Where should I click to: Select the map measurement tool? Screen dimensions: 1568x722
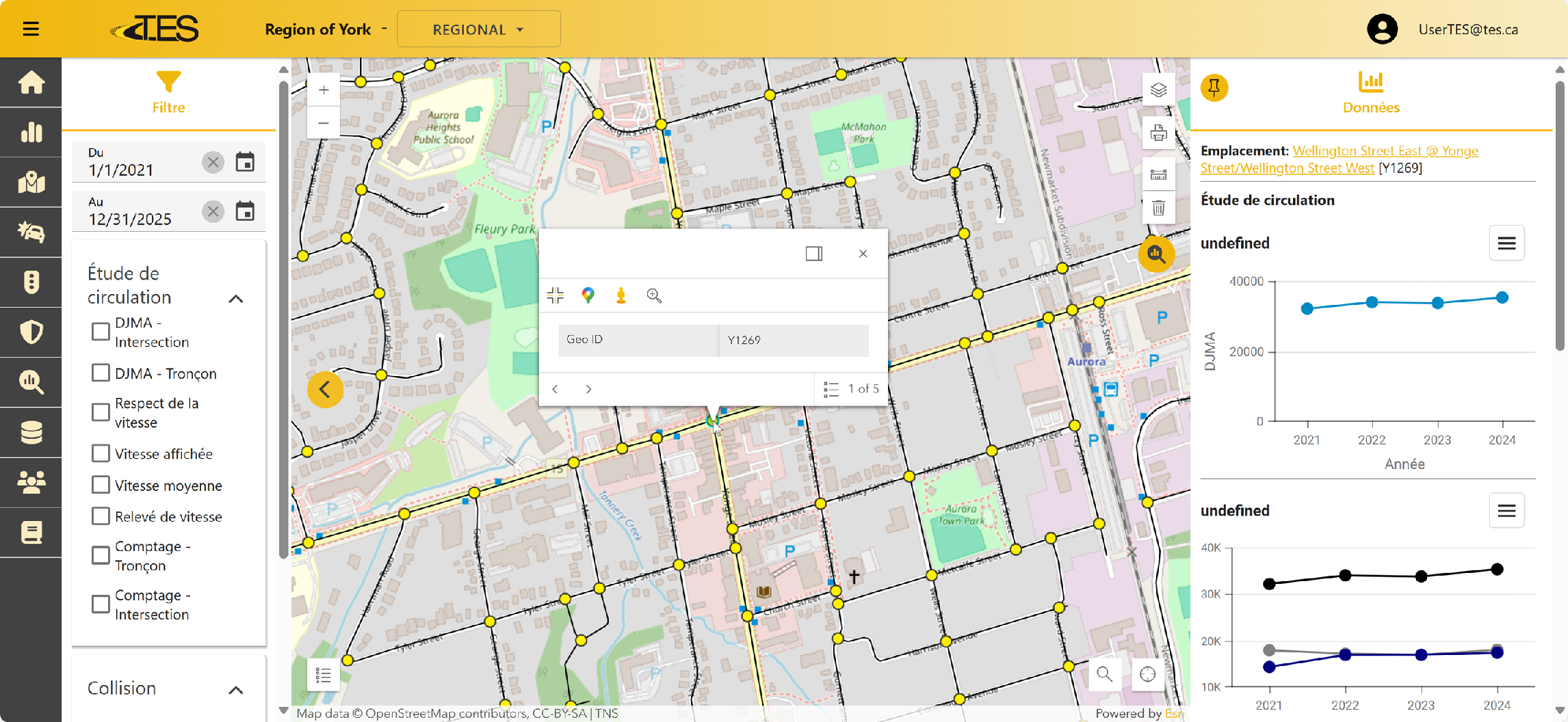pyautogui.click(x=1158, y=175)
